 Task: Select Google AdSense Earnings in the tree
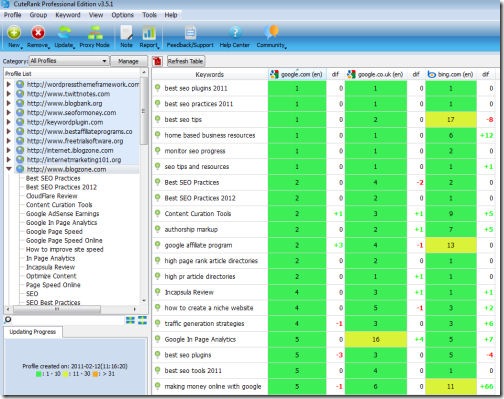tap(62, 214)
